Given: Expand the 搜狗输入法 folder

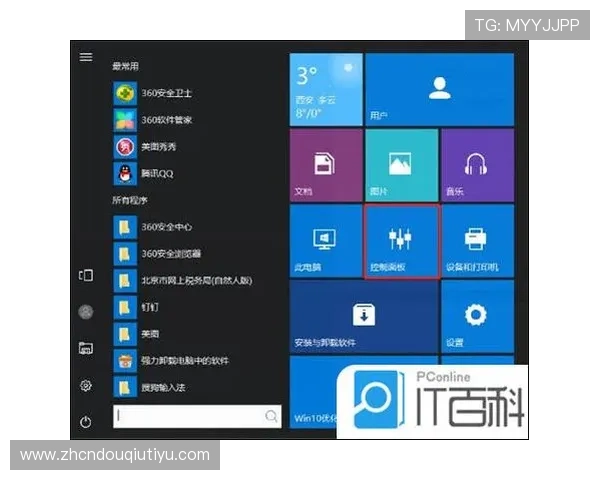Looking at the screenshot, I should tap(150, 388).
